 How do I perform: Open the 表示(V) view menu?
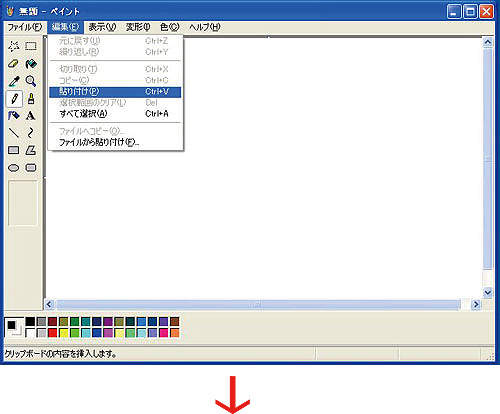coord(102,27)
